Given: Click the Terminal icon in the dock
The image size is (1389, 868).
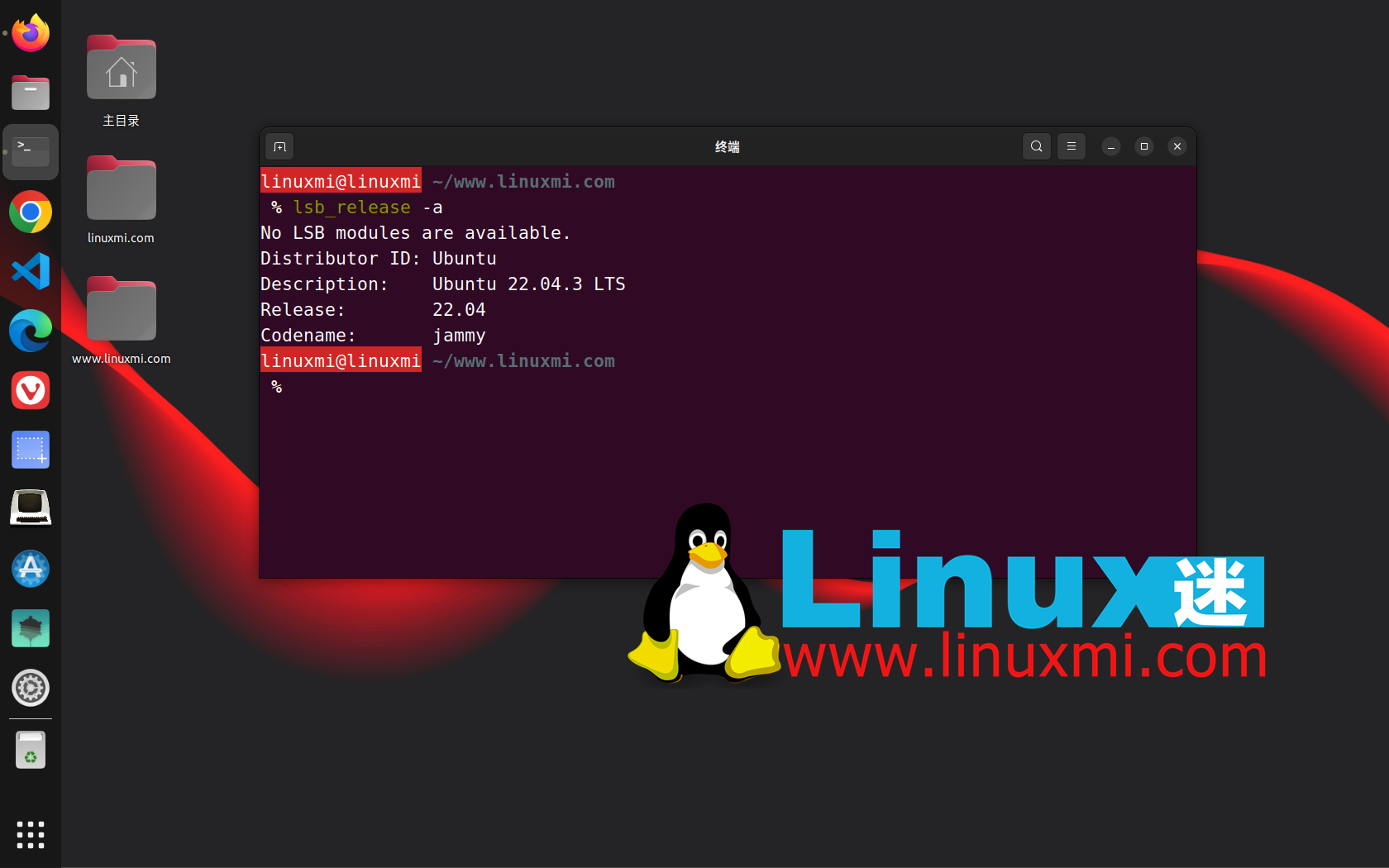Looking at the screenshot, I should (31, 152).
